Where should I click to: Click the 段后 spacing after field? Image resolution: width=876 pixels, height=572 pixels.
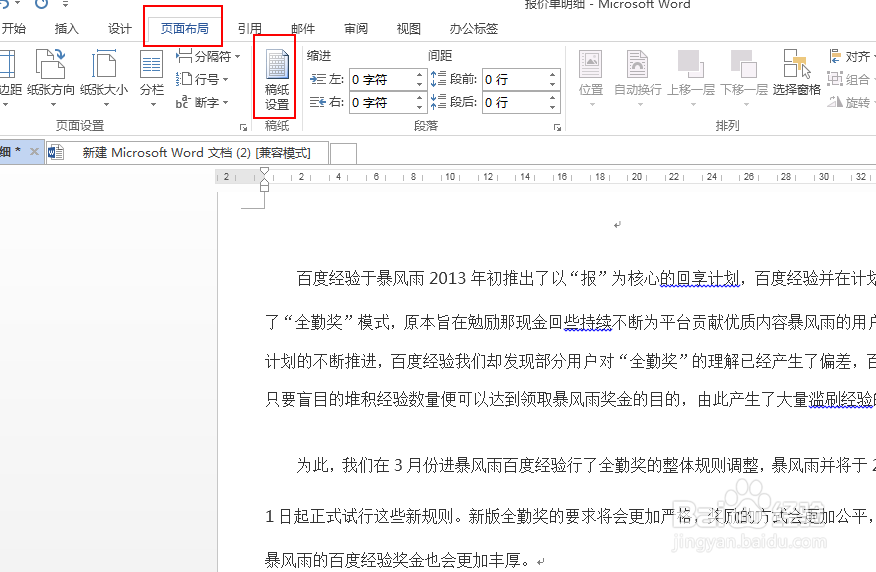[515, 103]
